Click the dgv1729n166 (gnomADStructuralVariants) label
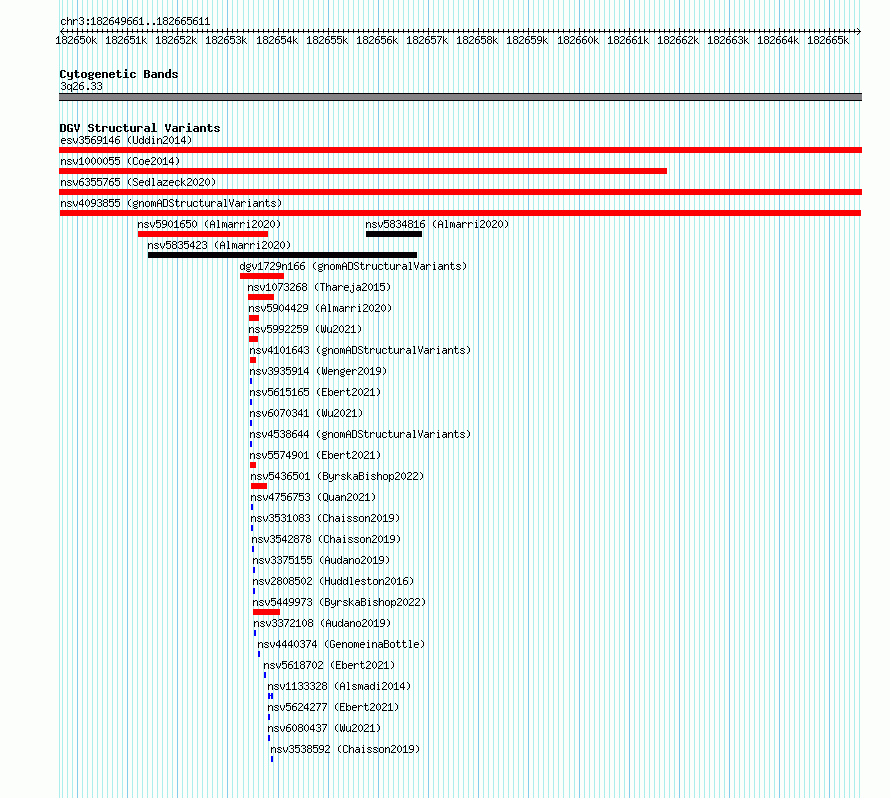The width and height of the screenshot is (890, 798). [353, 266]
